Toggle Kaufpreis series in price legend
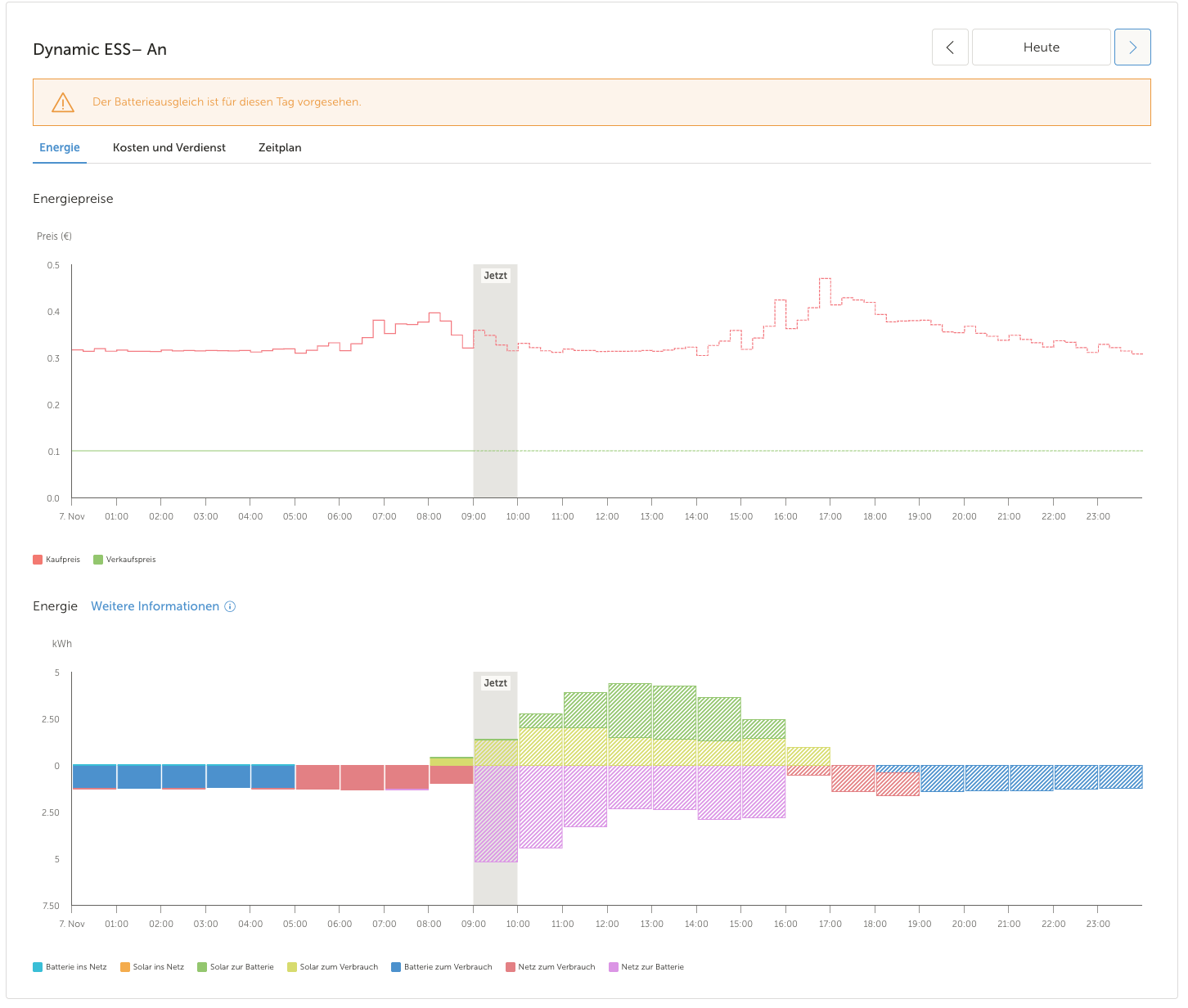This screenshot has height=1008, width=1188. (56, 560)
